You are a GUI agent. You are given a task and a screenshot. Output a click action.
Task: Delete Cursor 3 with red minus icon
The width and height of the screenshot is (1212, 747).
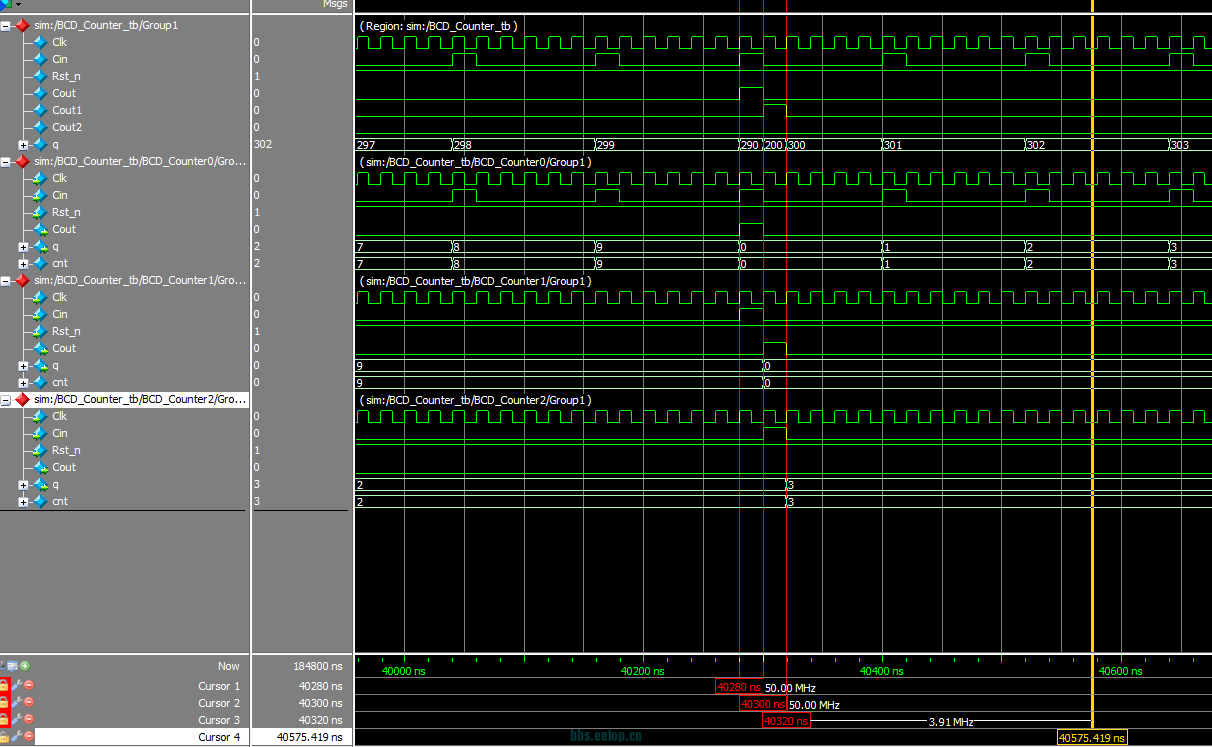click(29, 719)
